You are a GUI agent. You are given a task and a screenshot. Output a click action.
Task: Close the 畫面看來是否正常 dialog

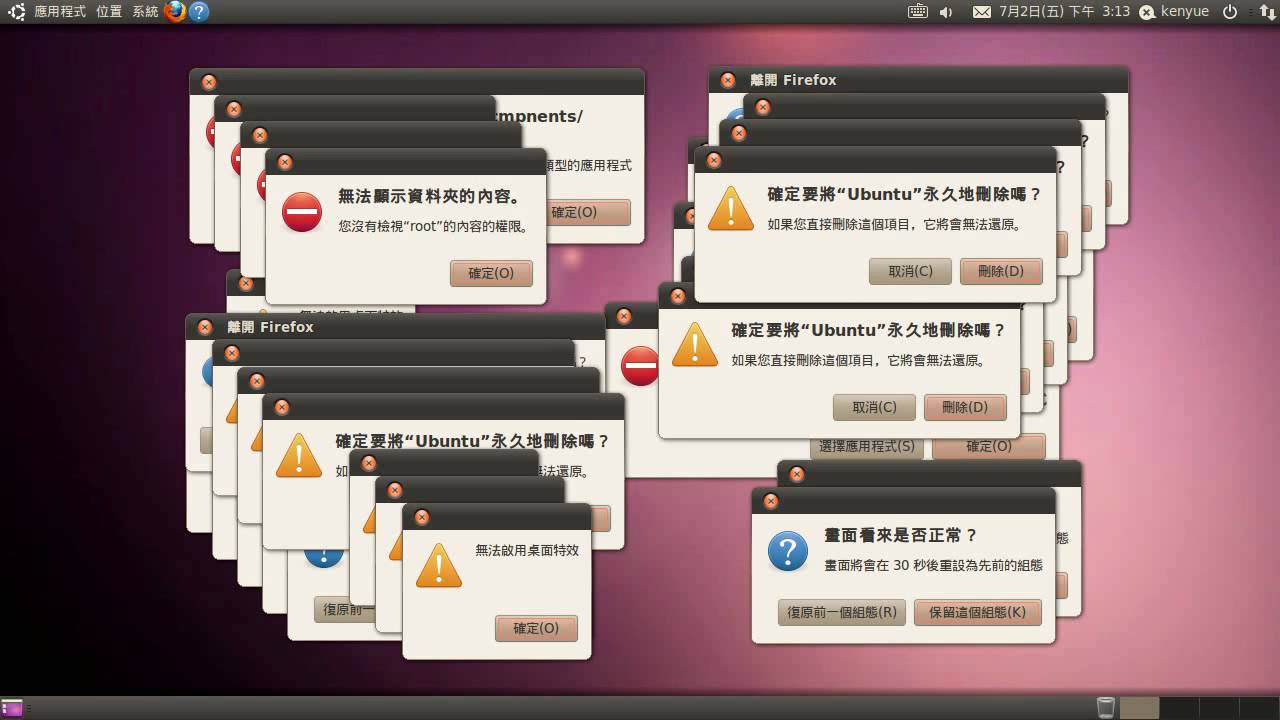[x=770, y=501]
